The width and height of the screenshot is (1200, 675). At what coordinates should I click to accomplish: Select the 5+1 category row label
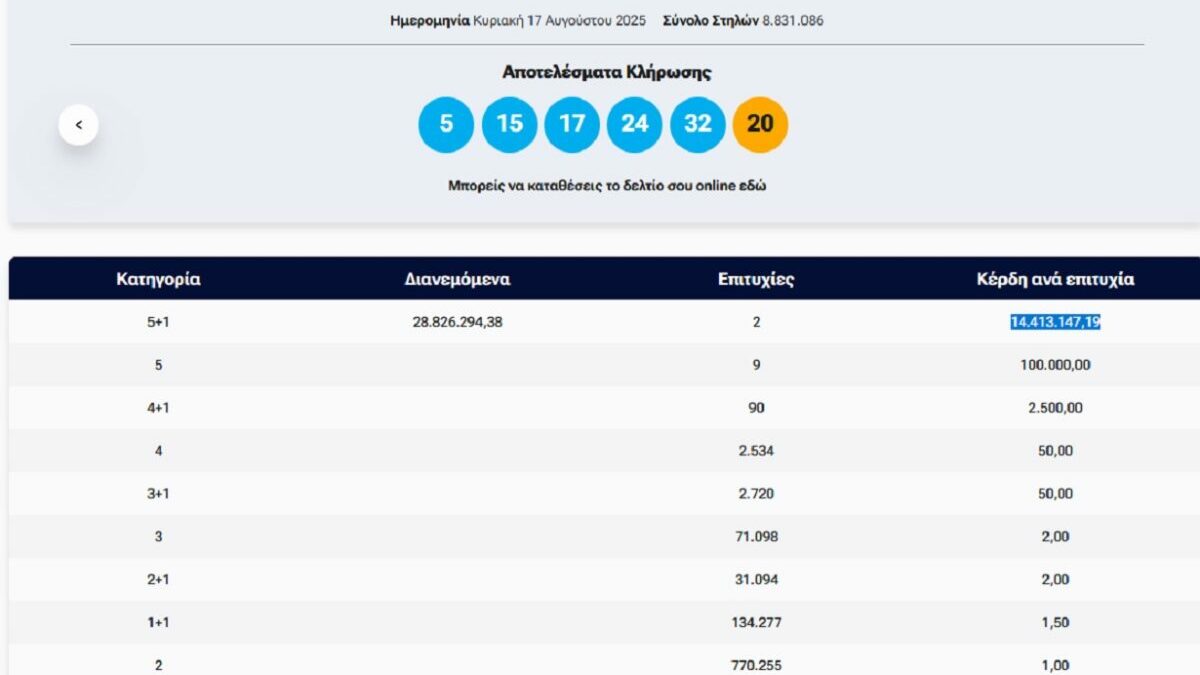[x=158, y=322]
